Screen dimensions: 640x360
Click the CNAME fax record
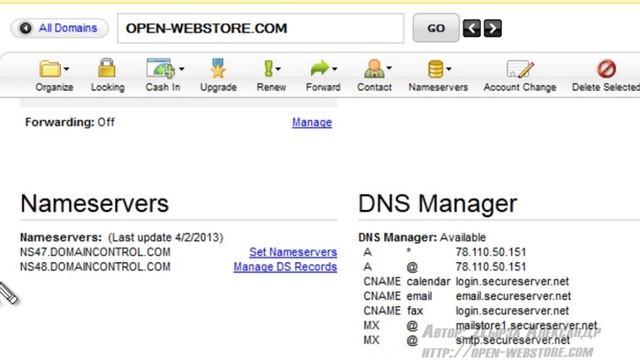click(x=466, y=311)
